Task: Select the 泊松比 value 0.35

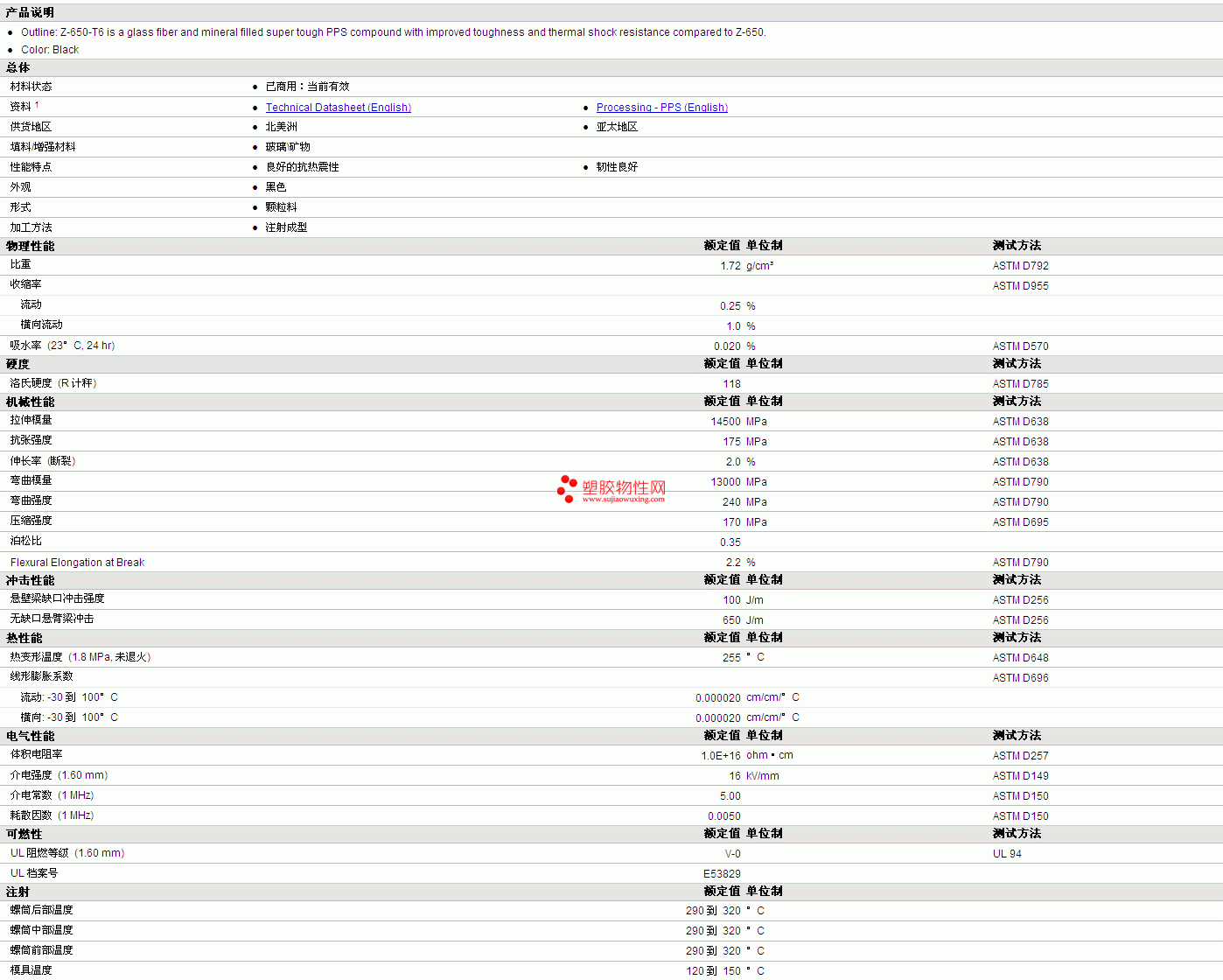Action: (x=730, y=542)
